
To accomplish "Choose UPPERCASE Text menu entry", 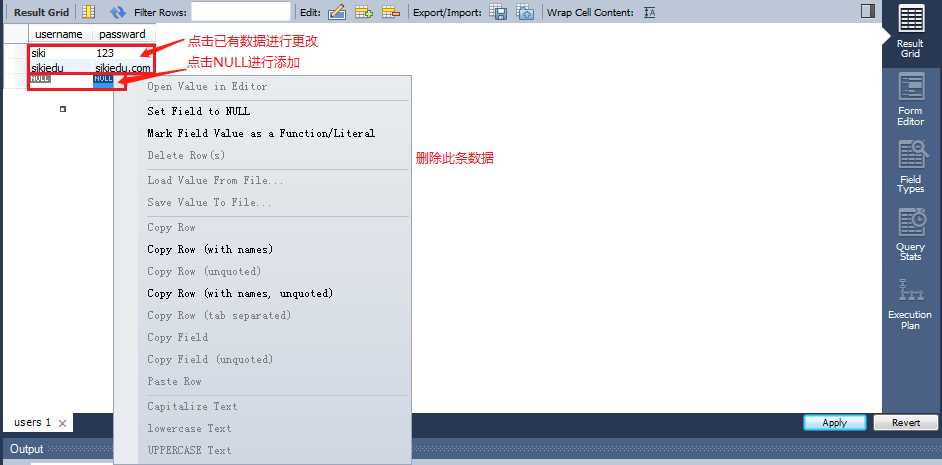I will pyautogui.click(x=189, y=450).
